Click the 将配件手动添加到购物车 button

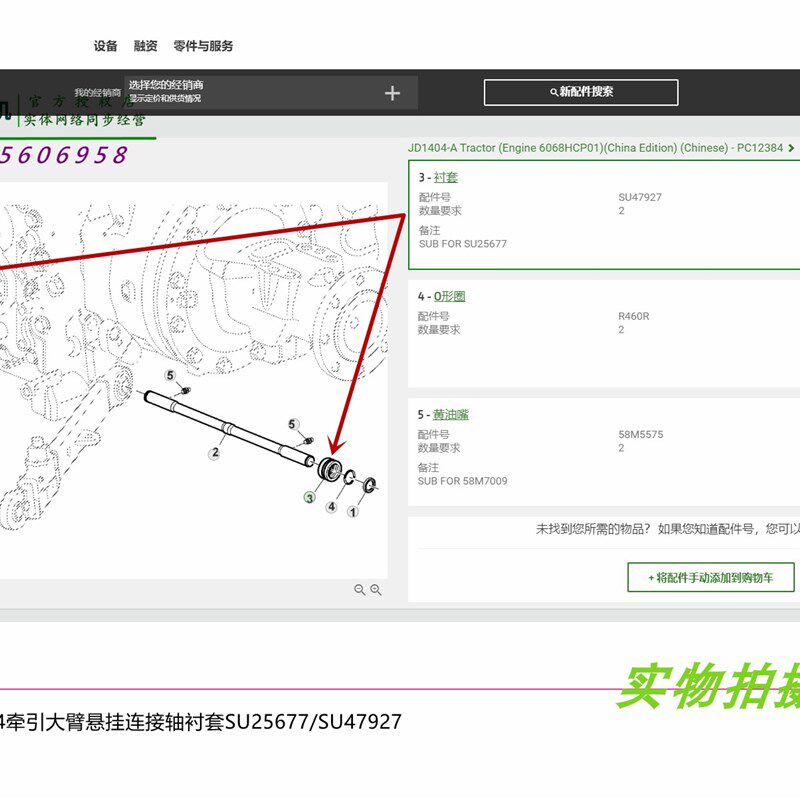point(711,578)
